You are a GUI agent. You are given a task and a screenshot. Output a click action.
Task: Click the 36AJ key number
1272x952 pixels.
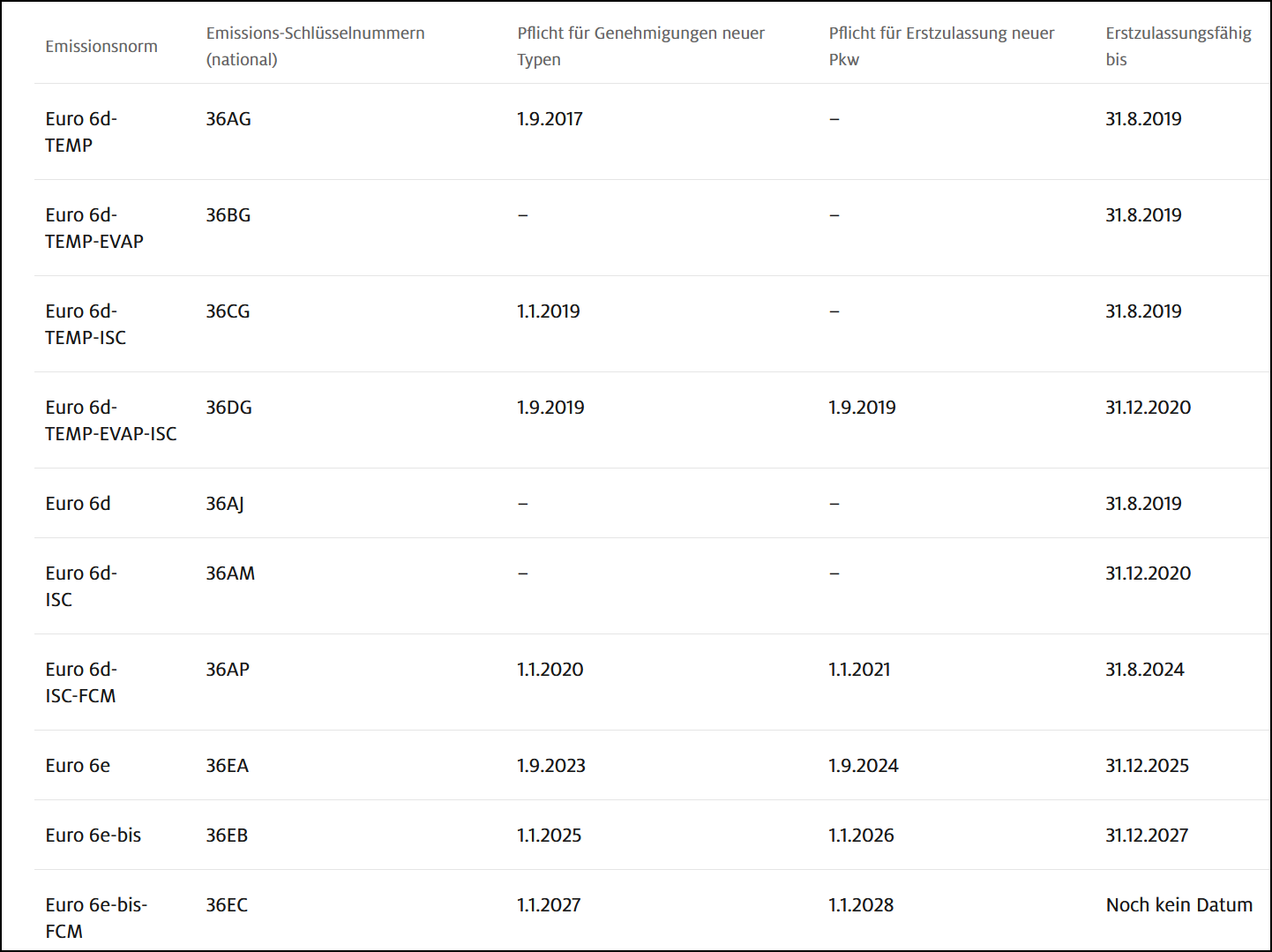pyautogui.click(x=225, y=504)
